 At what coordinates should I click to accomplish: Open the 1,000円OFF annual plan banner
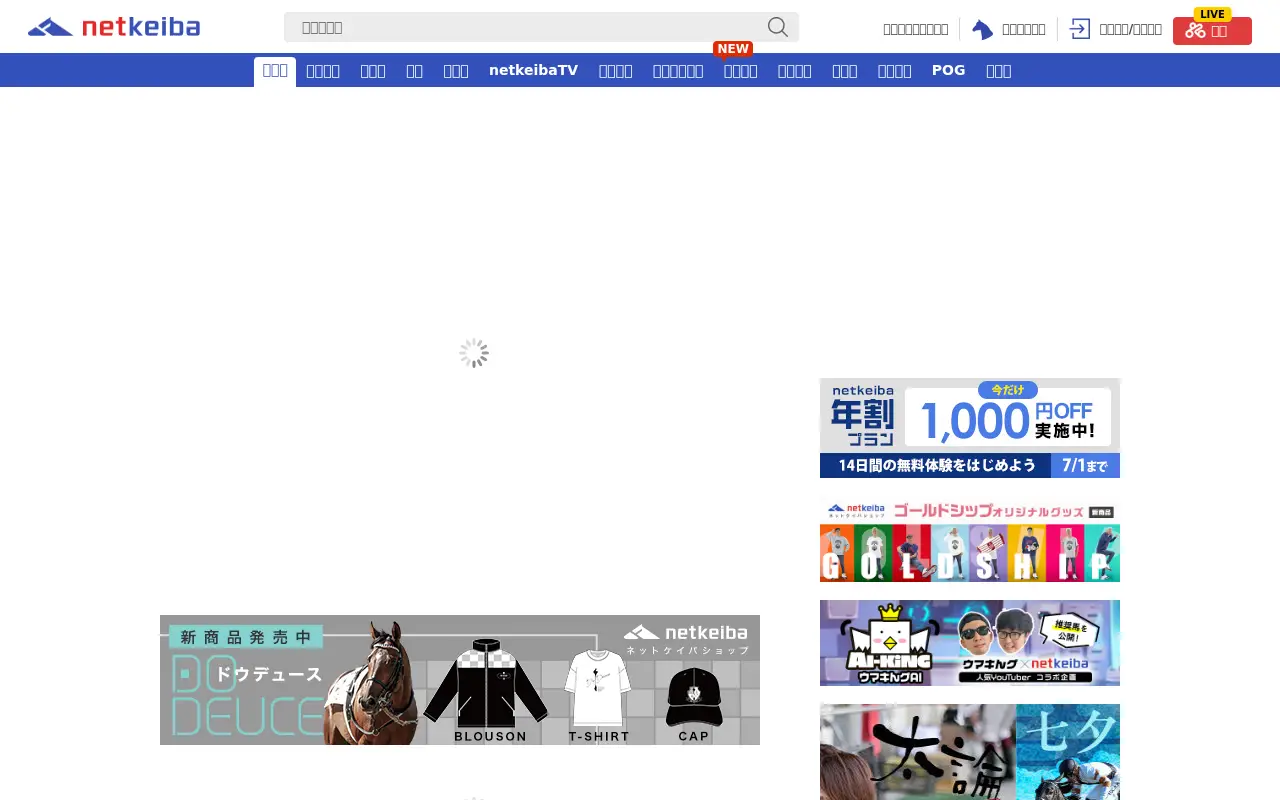pyautogui.click(x=970, y=428)
